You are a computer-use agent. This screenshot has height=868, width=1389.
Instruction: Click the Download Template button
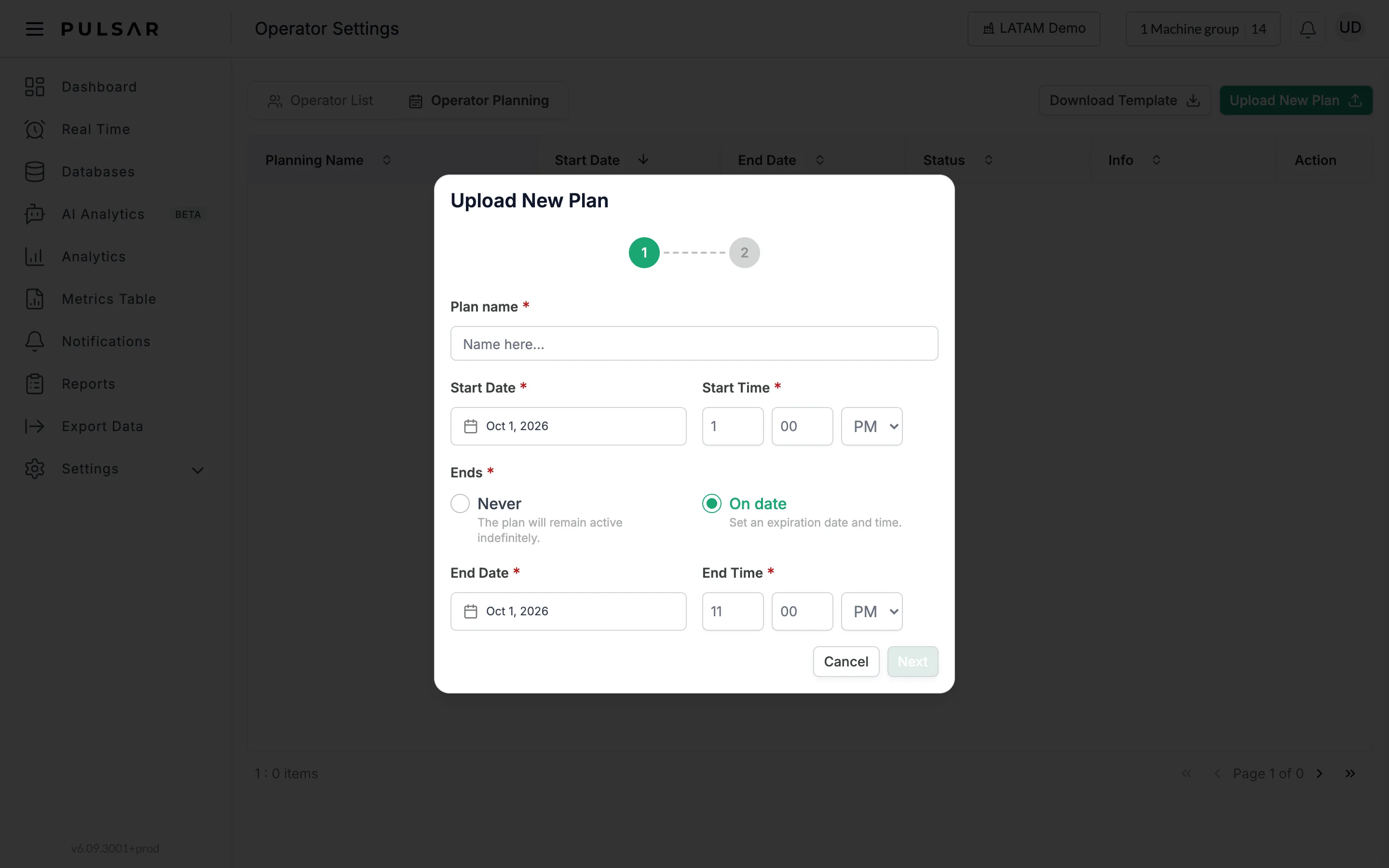click(x=1124, y=100)
